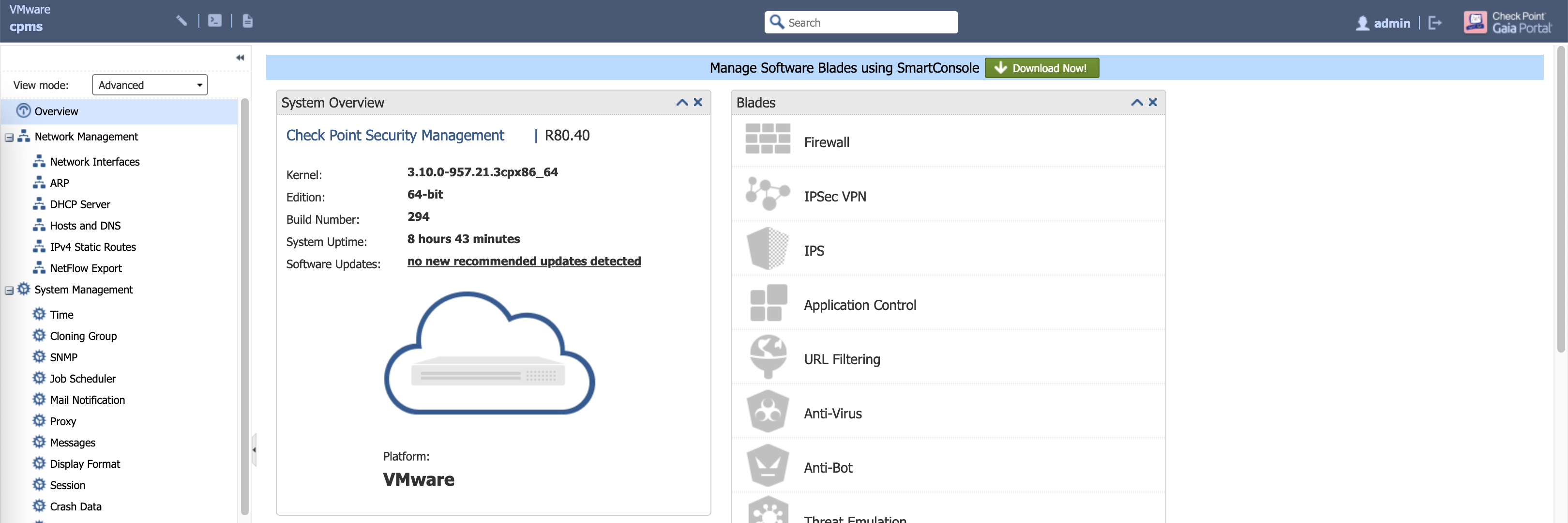Click the Download Now! button
The image size is (1568, 523).
tap(1041, 68)
